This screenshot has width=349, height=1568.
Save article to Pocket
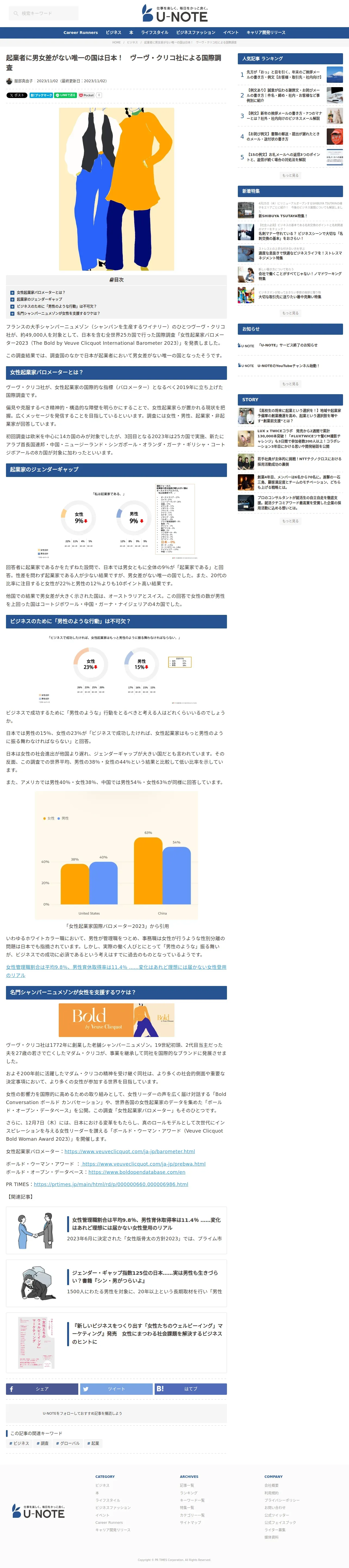(x=86, y=96)
